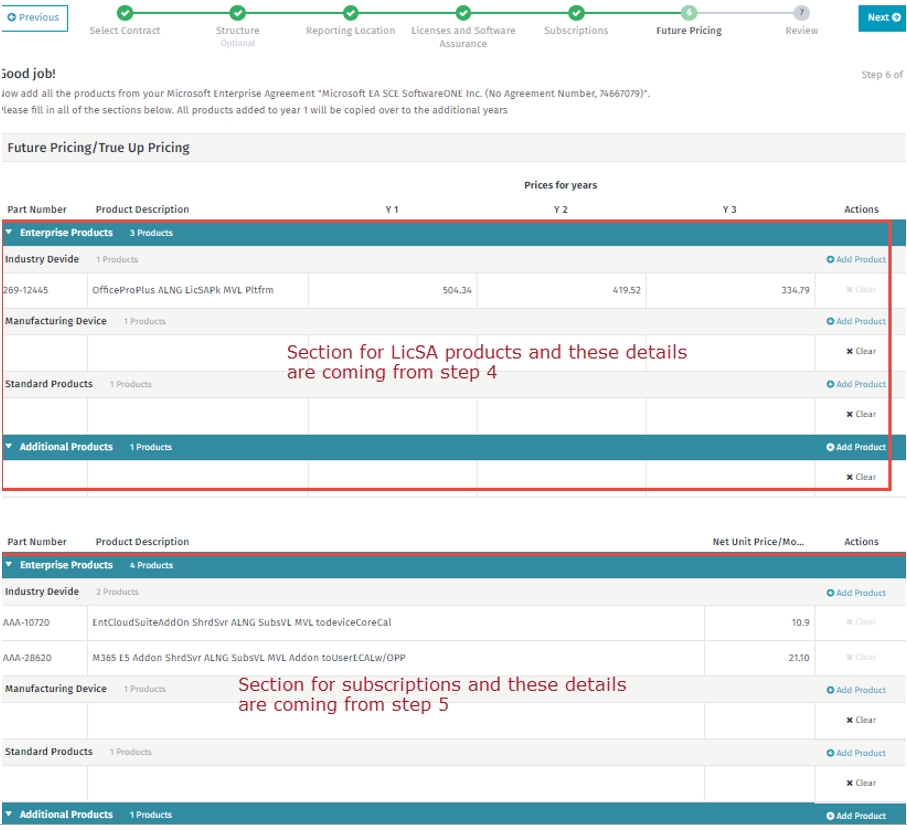Select part number AAA-10720
Image resolution: width=907 pixels, height=830 pixels.
coord(26,623)
